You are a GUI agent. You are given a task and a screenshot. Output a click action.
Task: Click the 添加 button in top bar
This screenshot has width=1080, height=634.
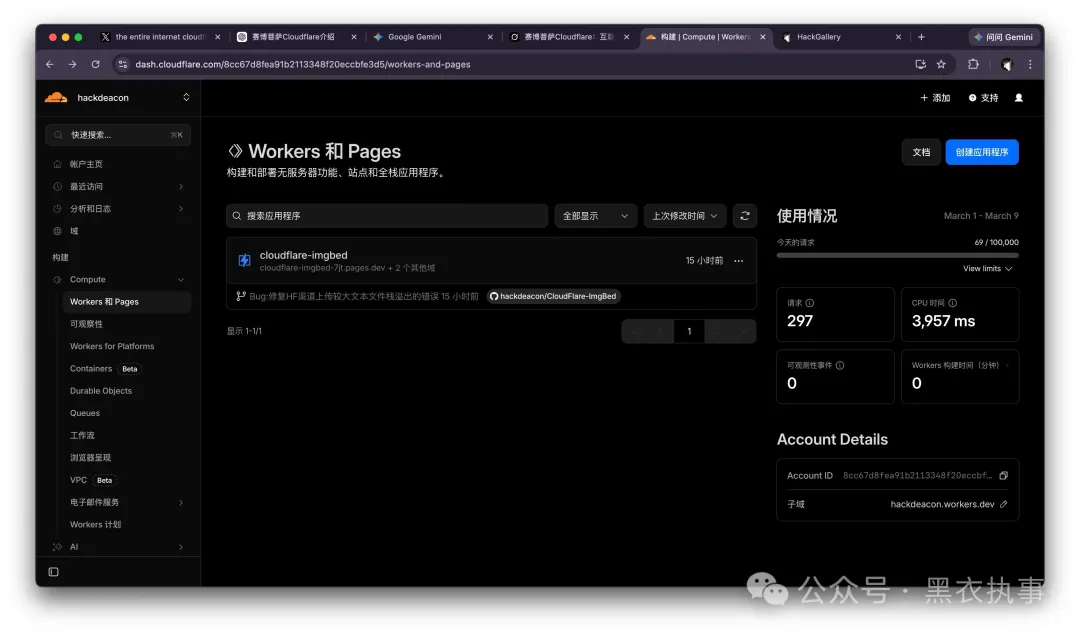[x=935, y=98]
